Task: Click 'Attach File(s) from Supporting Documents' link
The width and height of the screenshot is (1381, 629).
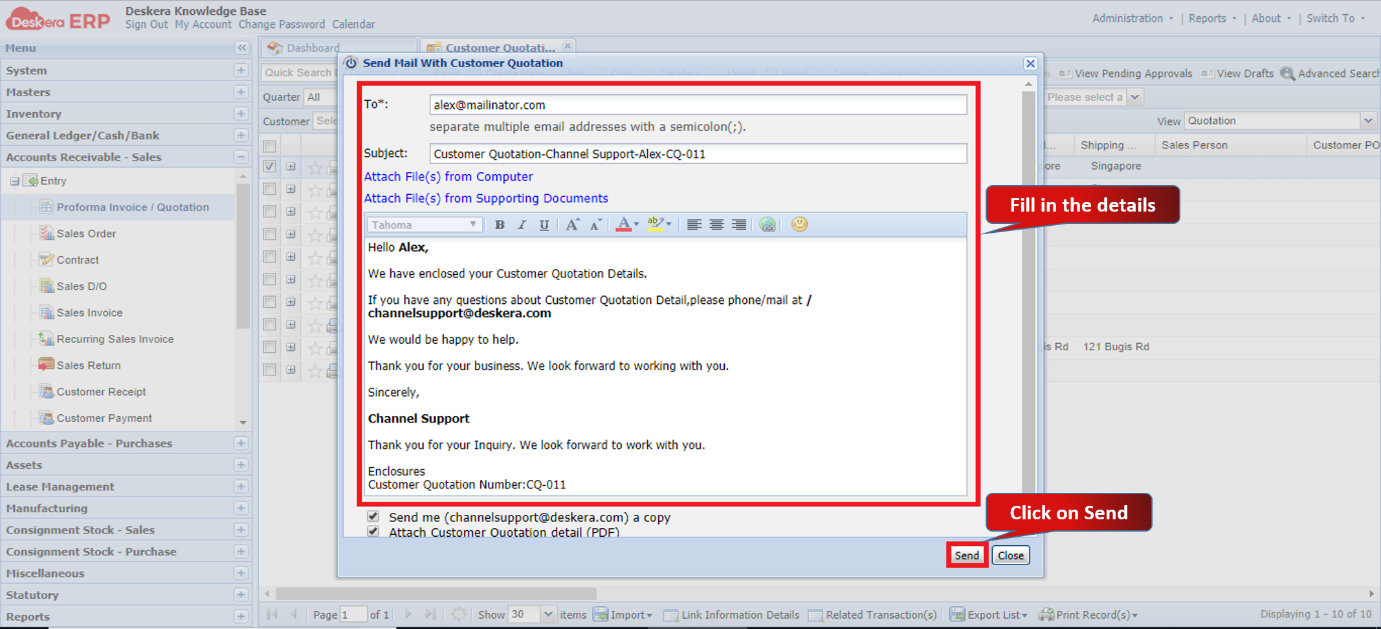Action: [x=486, y=199]
